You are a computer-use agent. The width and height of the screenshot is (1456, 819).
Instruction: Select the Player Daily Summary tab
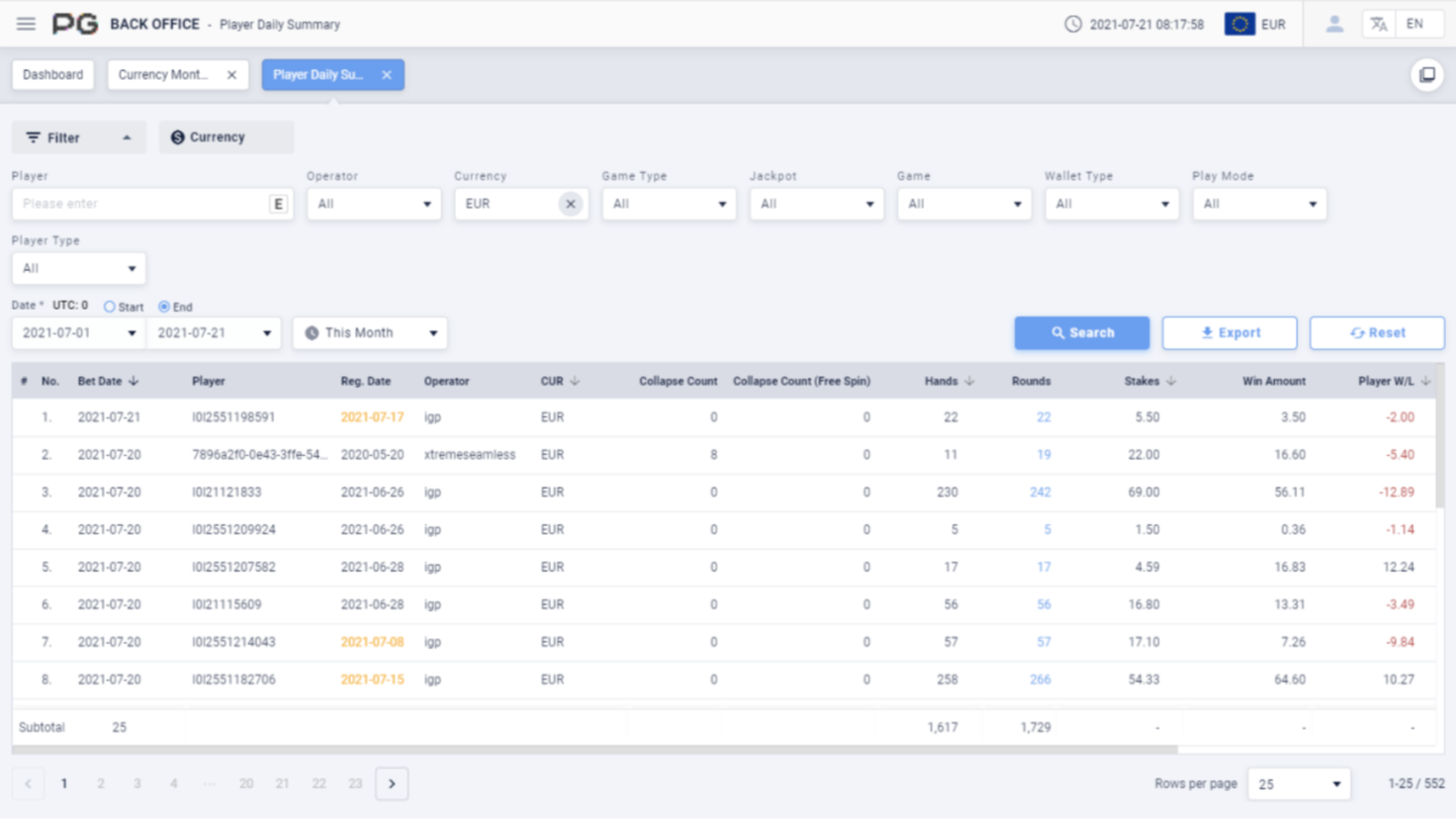pos(318,75)
